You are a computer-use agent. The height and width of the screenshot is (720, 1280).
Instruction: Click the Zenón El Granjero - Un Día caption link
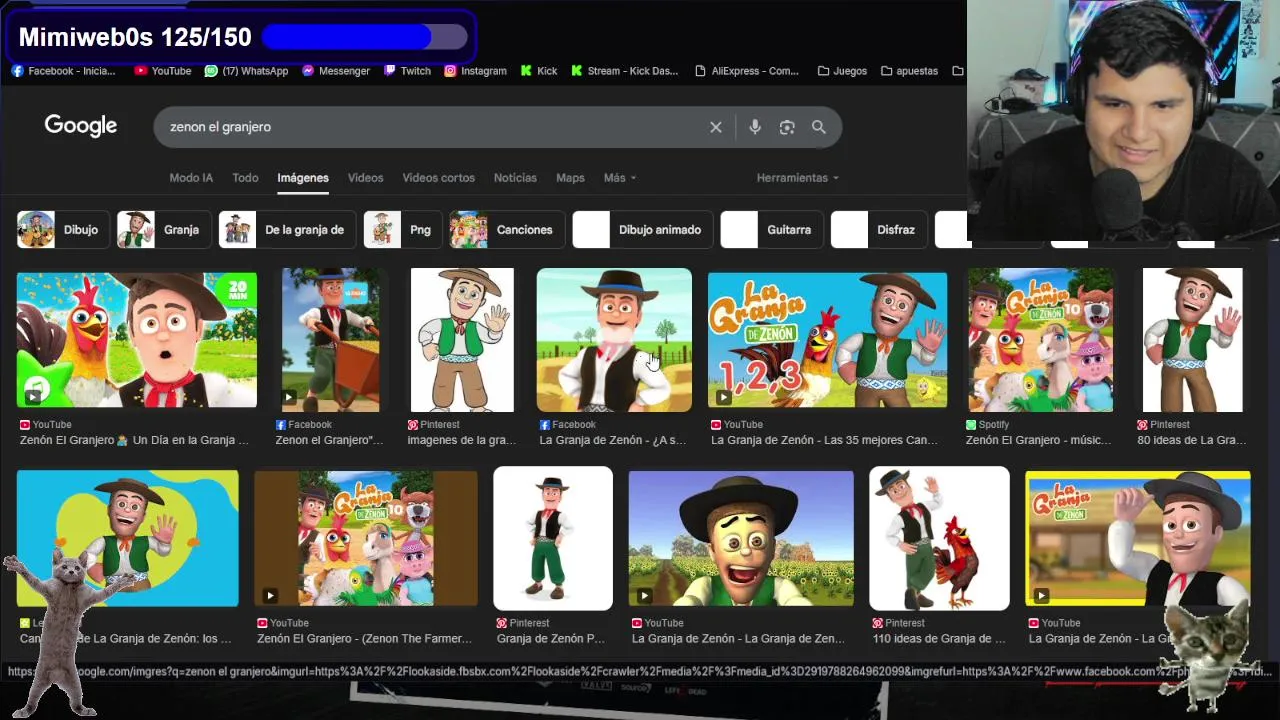point(134,440)
